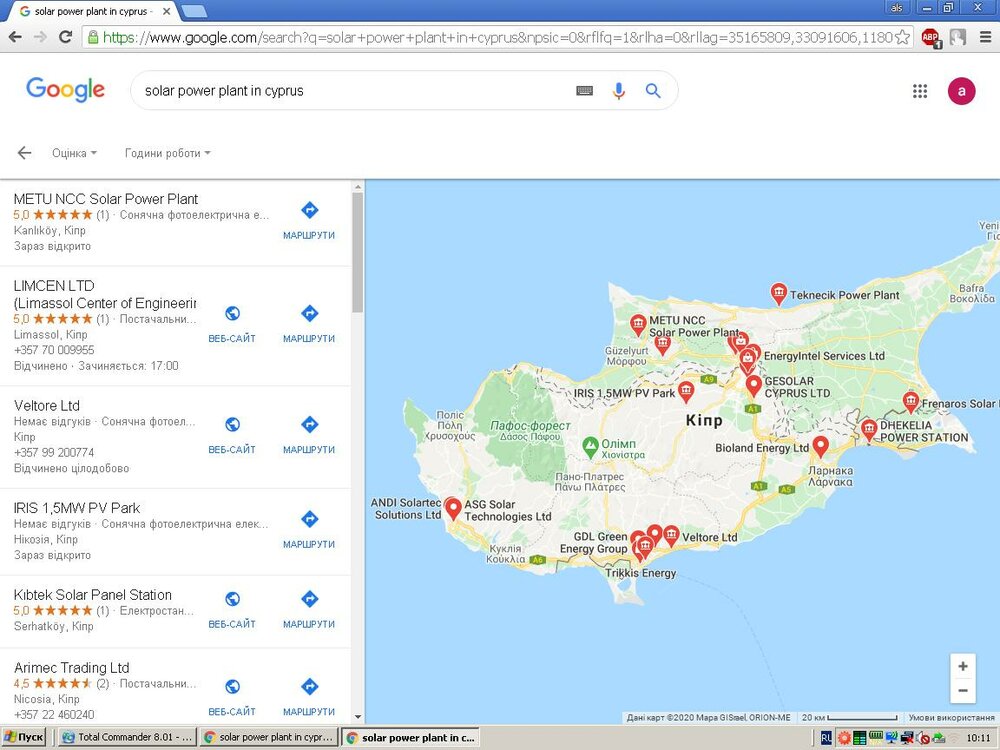Zoom out the map with minus button
The image size is (1000, 750).
[963, 691]
